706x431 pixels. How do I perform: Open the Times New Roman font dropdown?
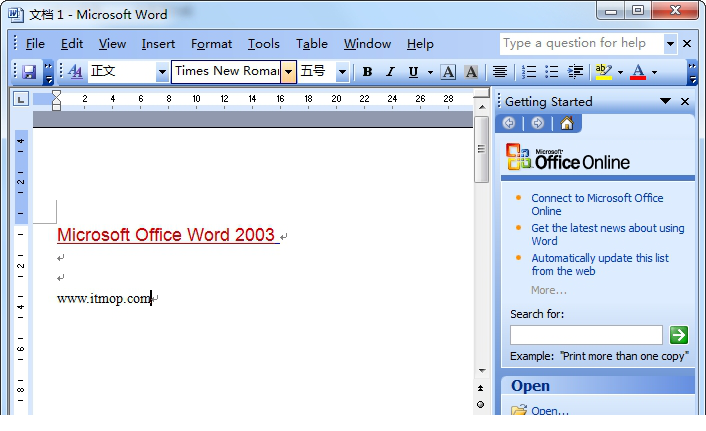tap(289, 72)
